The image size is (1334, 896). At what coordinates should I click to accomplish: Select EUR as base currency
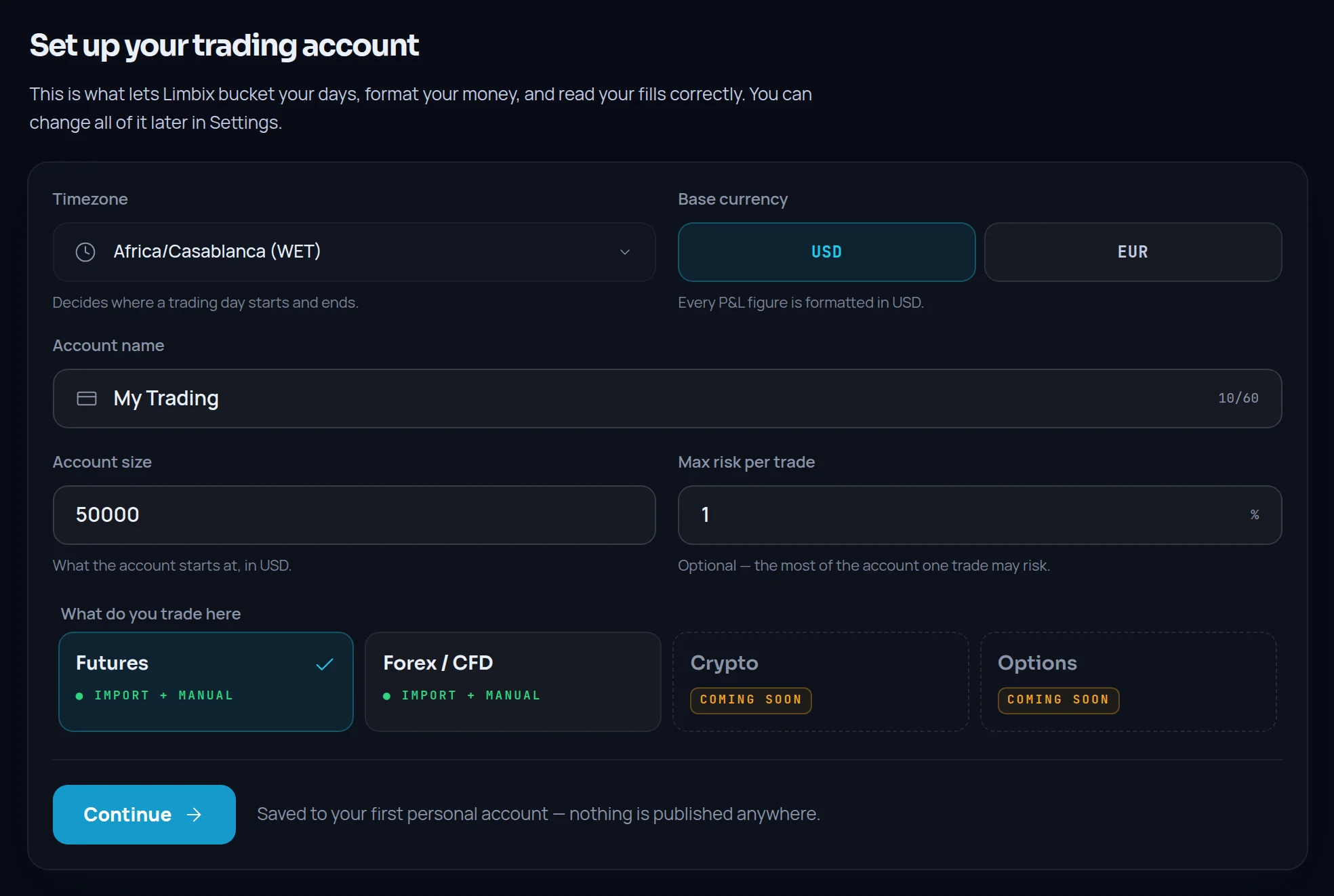[x=1133, y=252]
